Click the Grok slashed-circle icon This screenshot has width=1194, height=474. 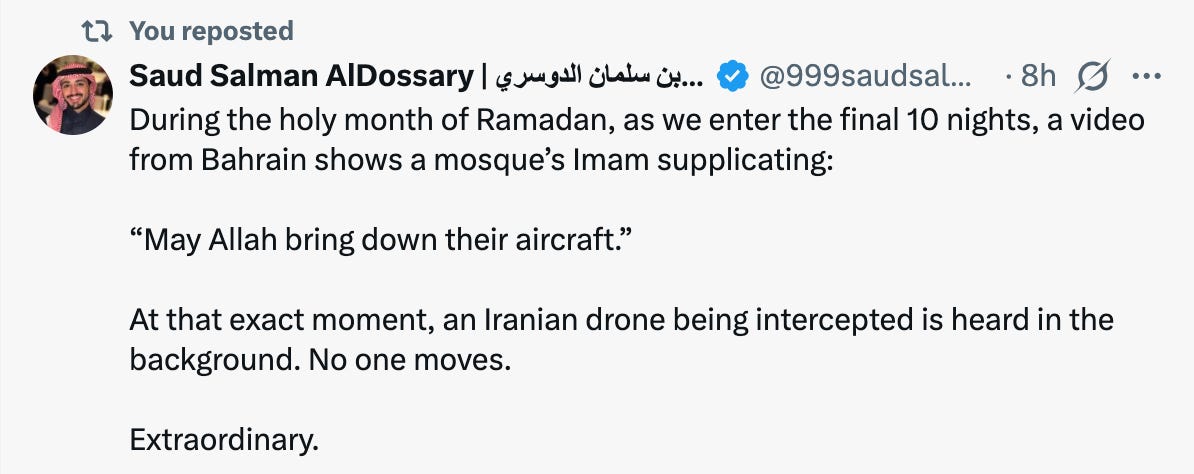click(1093, 76)
